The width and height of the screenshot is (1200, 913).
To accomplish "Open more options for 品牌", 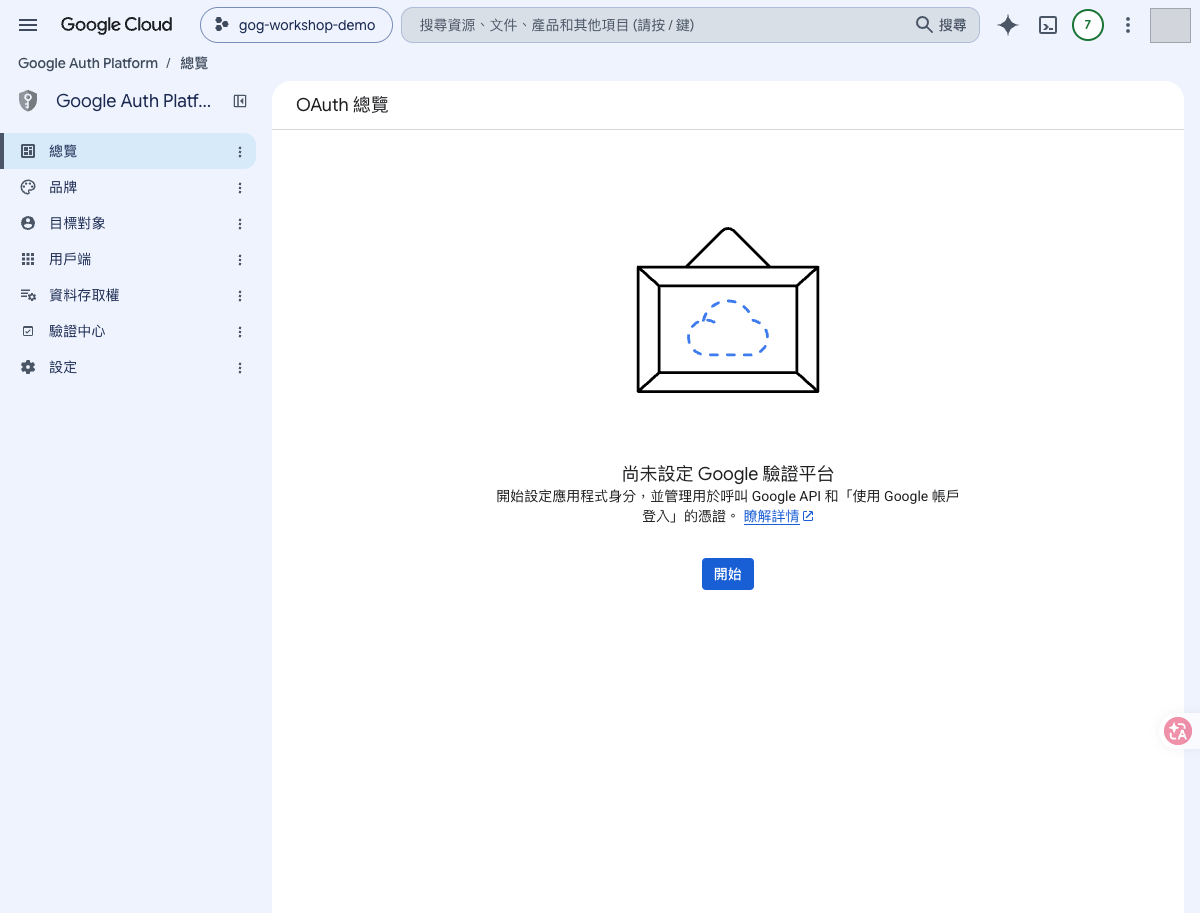I will 240,188.
